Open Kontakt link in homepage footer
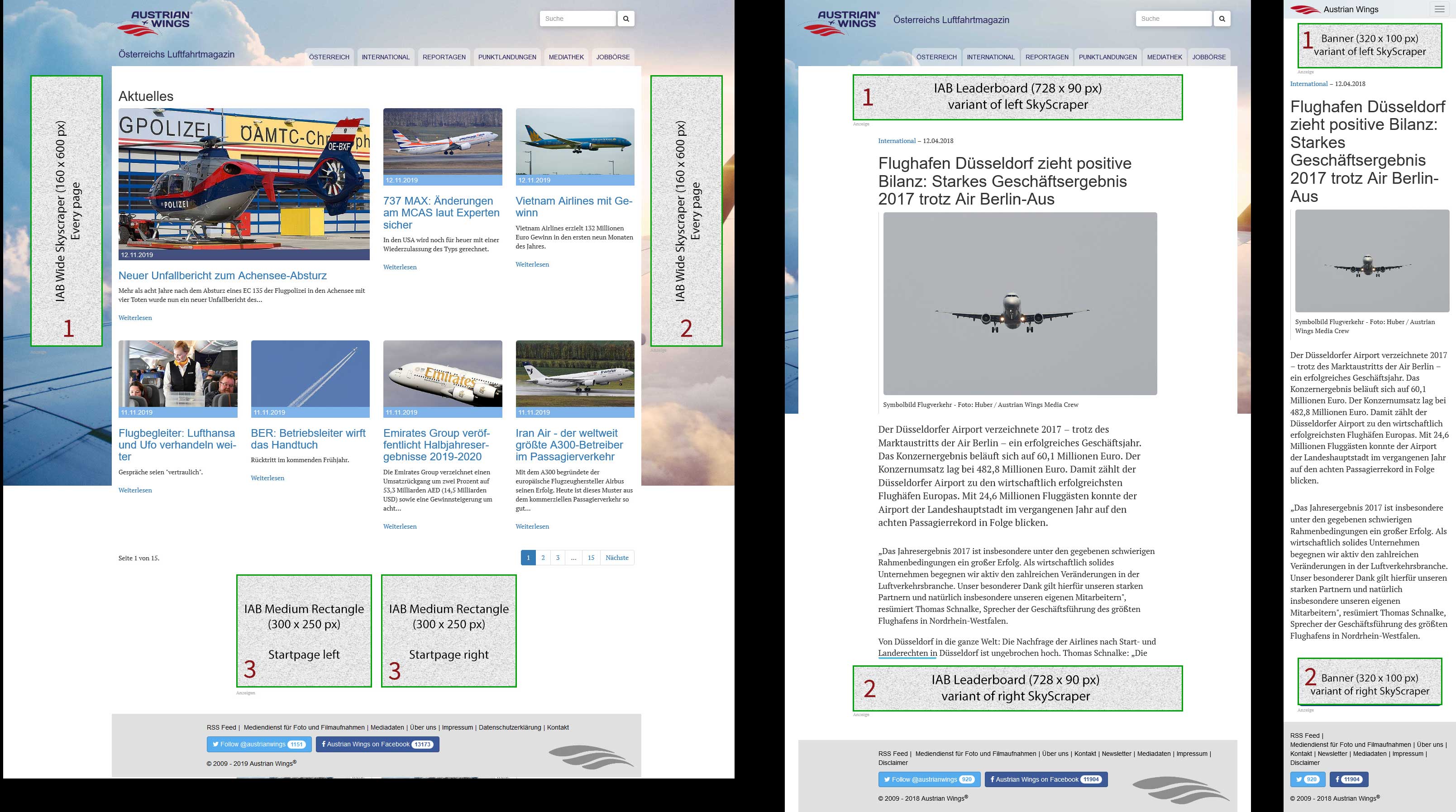This screenshot has height=812, width=1456. (x=558, y=728)
